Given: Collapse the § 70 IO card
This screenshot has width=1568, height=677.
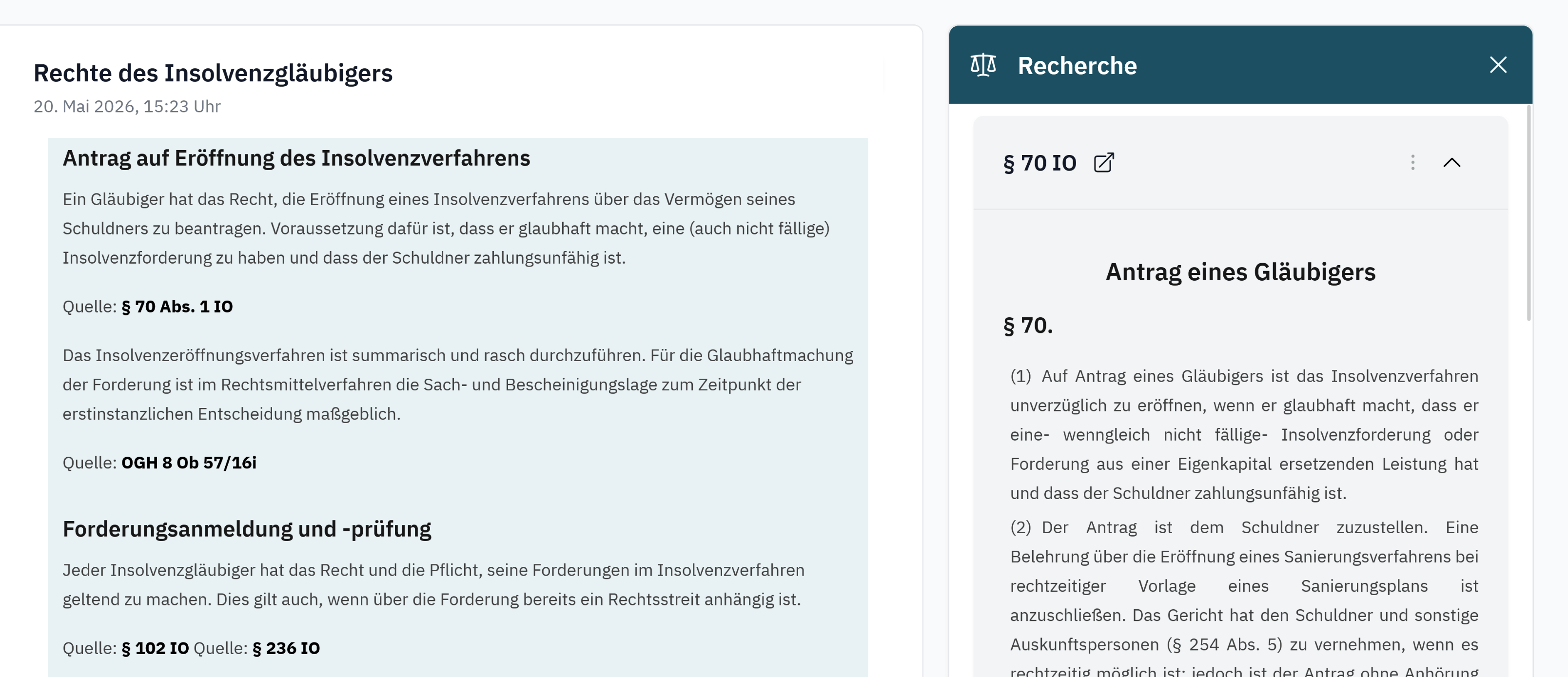Looking at the screenshot, I should [1451, 162].
